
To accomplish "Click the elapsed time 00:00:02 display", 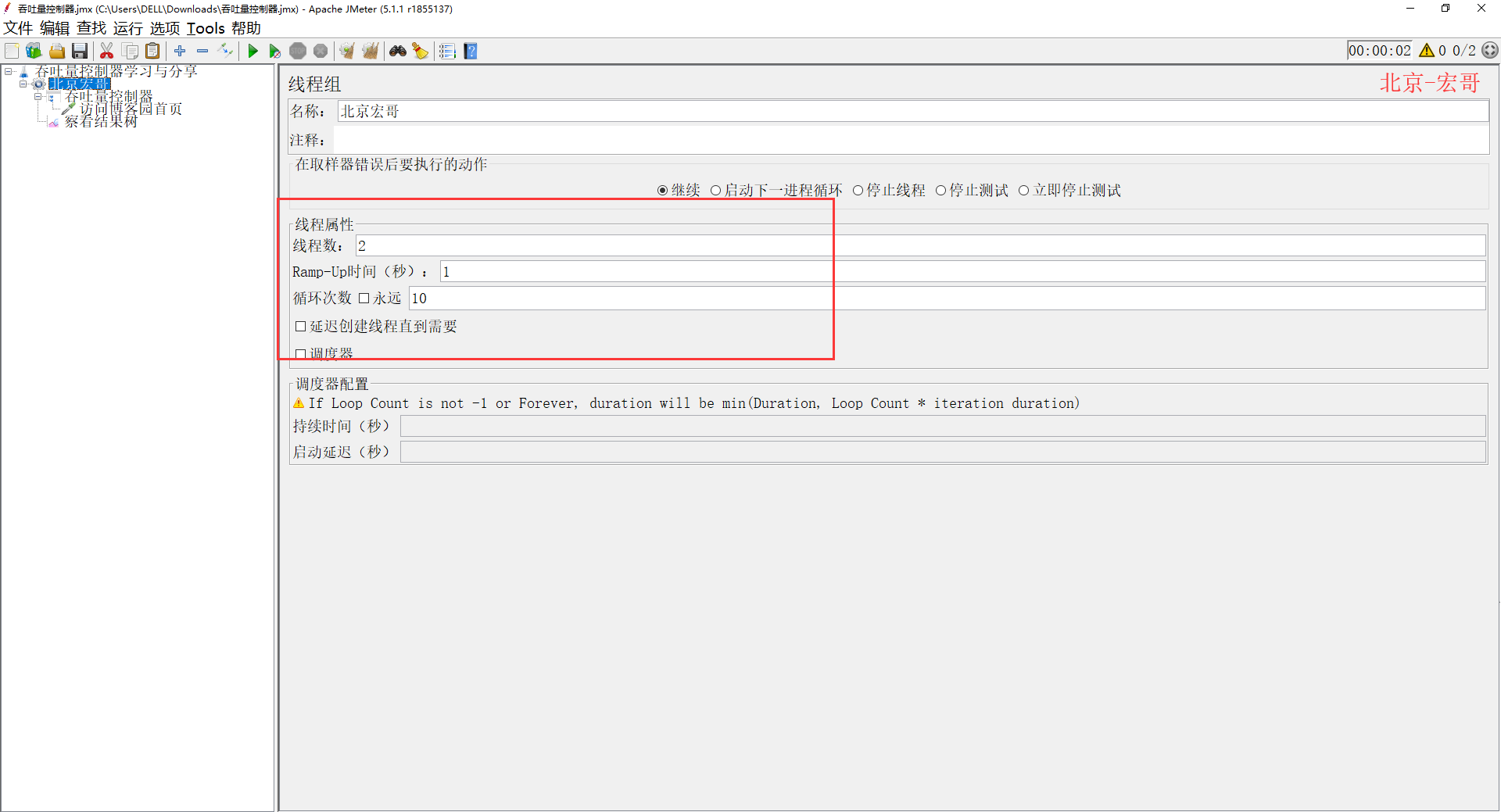I will [1380, 51].
